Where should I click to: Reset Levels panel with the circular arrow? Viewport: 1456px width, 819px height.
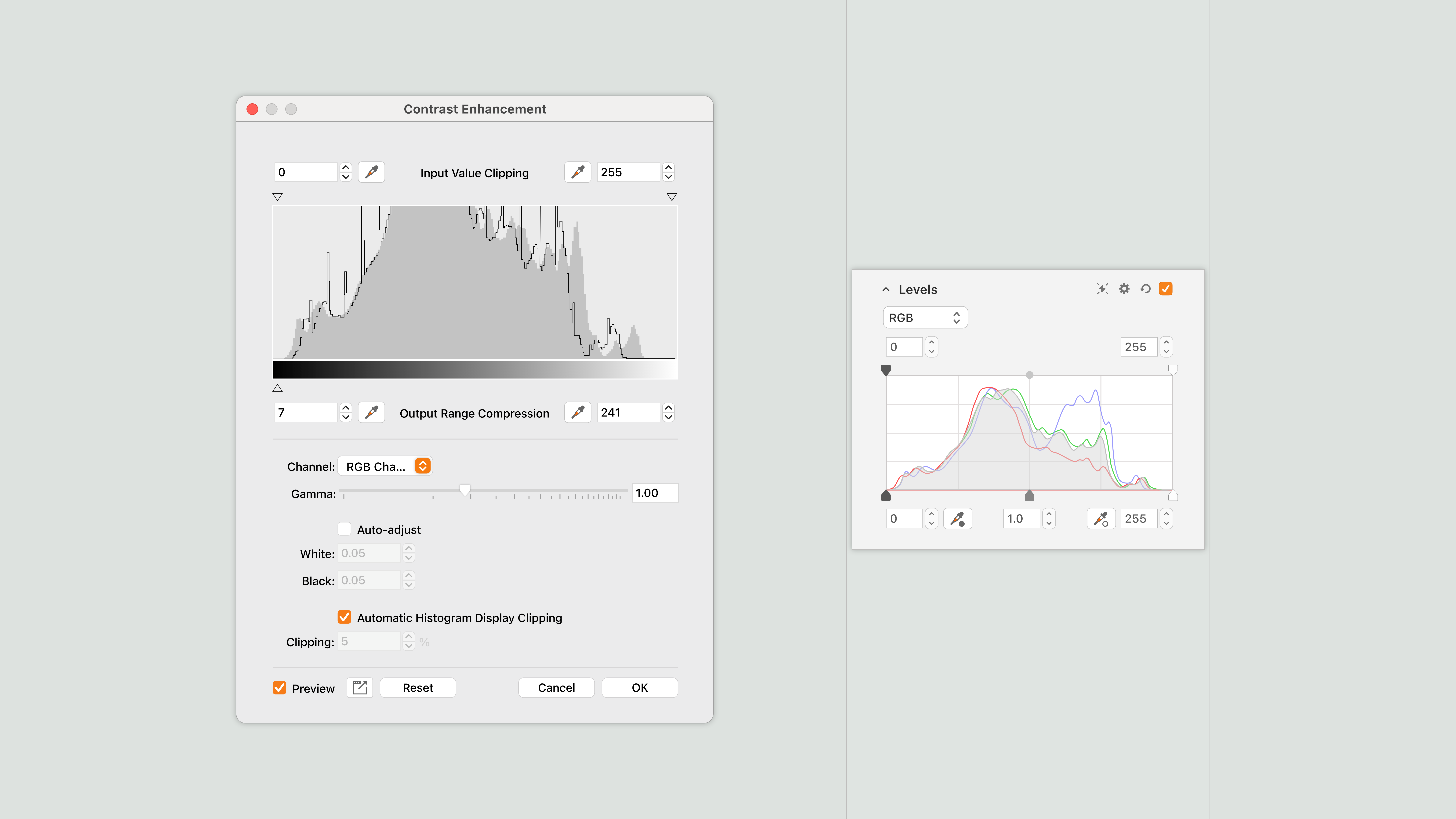tap(1145, 289)
